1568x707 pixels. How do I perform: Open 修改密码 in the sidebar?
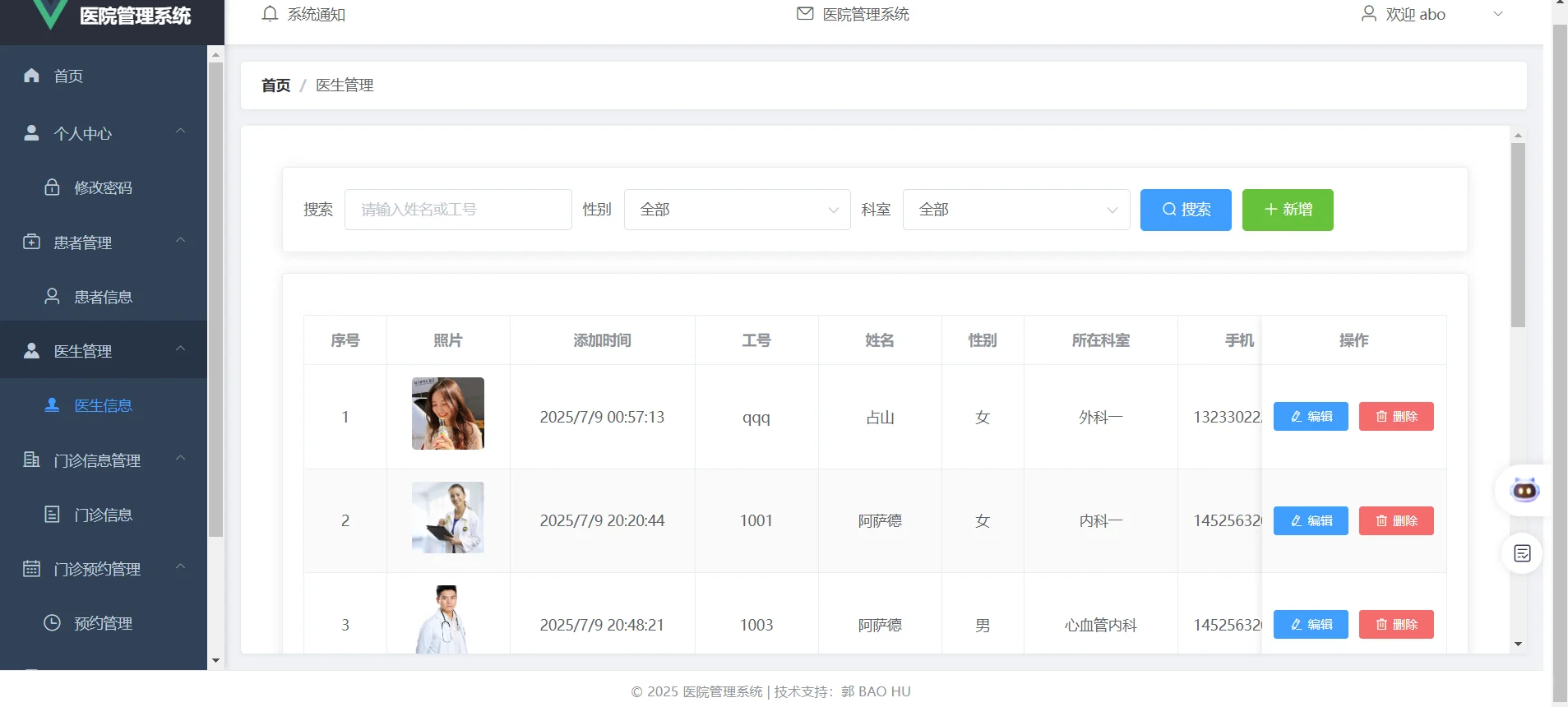coord(104,187)
